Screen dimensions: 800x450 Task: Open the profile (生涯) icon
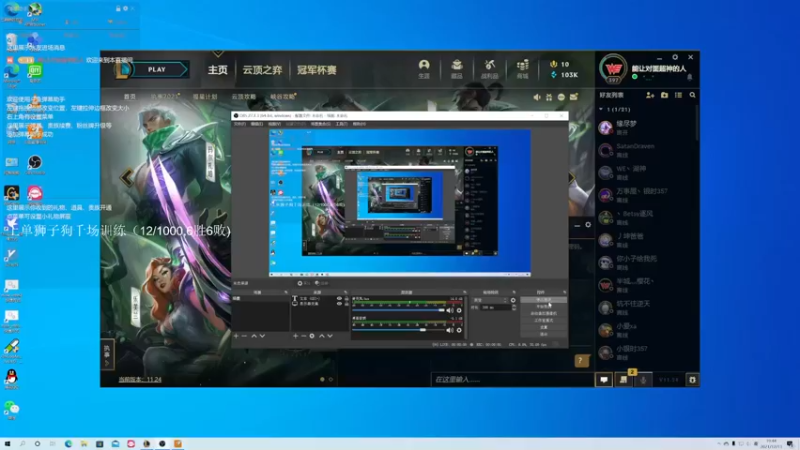(x=424, y=69)
